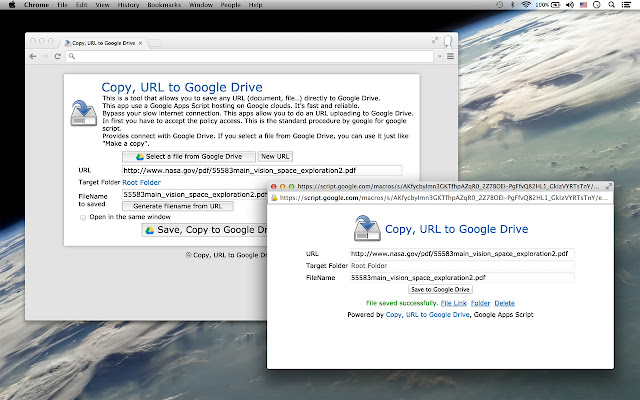This screenshot has height=400, width=640.
Task: Open the People menu
Action: [231, 5]
